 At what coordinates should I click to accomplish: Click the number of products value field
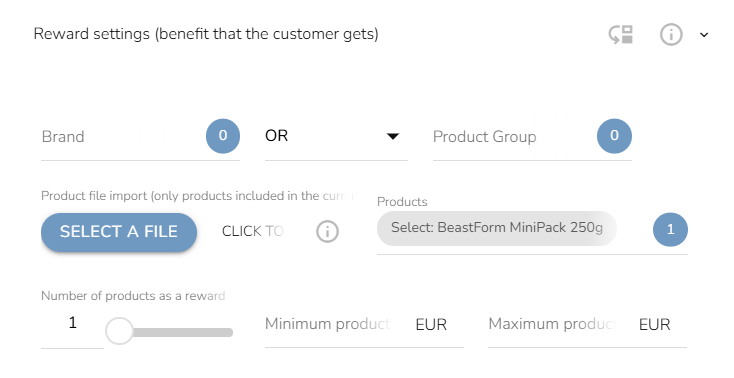pyautogui.click(x=72, y=323)
